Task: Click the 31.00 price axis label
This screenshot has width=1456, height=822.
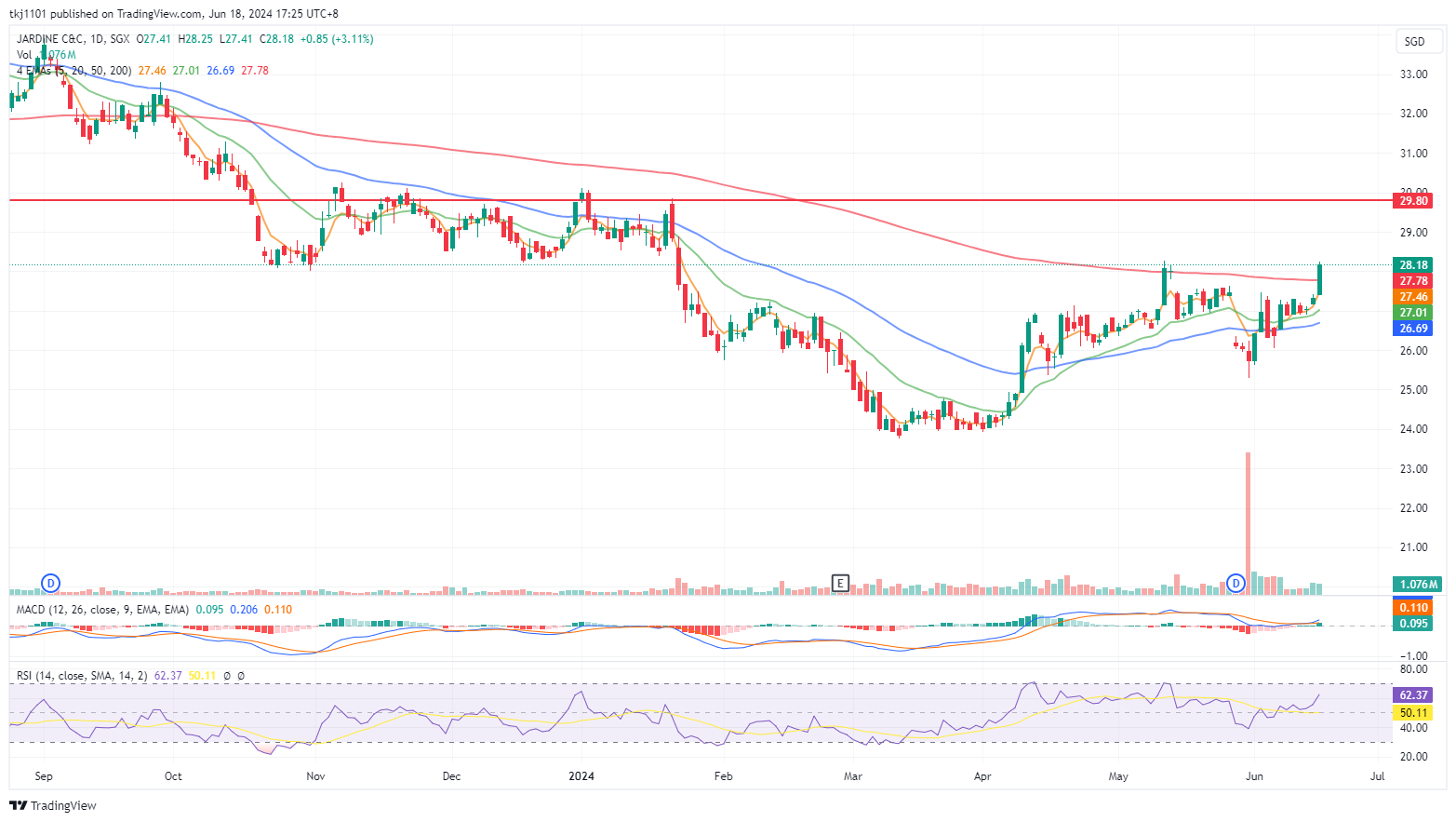Action: click(1413, 154)
